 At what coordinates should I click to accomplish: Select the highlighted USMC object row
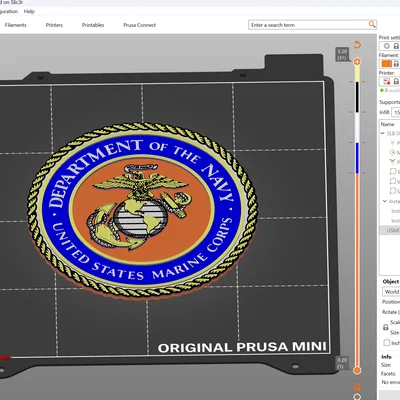(x=390, y=230)
